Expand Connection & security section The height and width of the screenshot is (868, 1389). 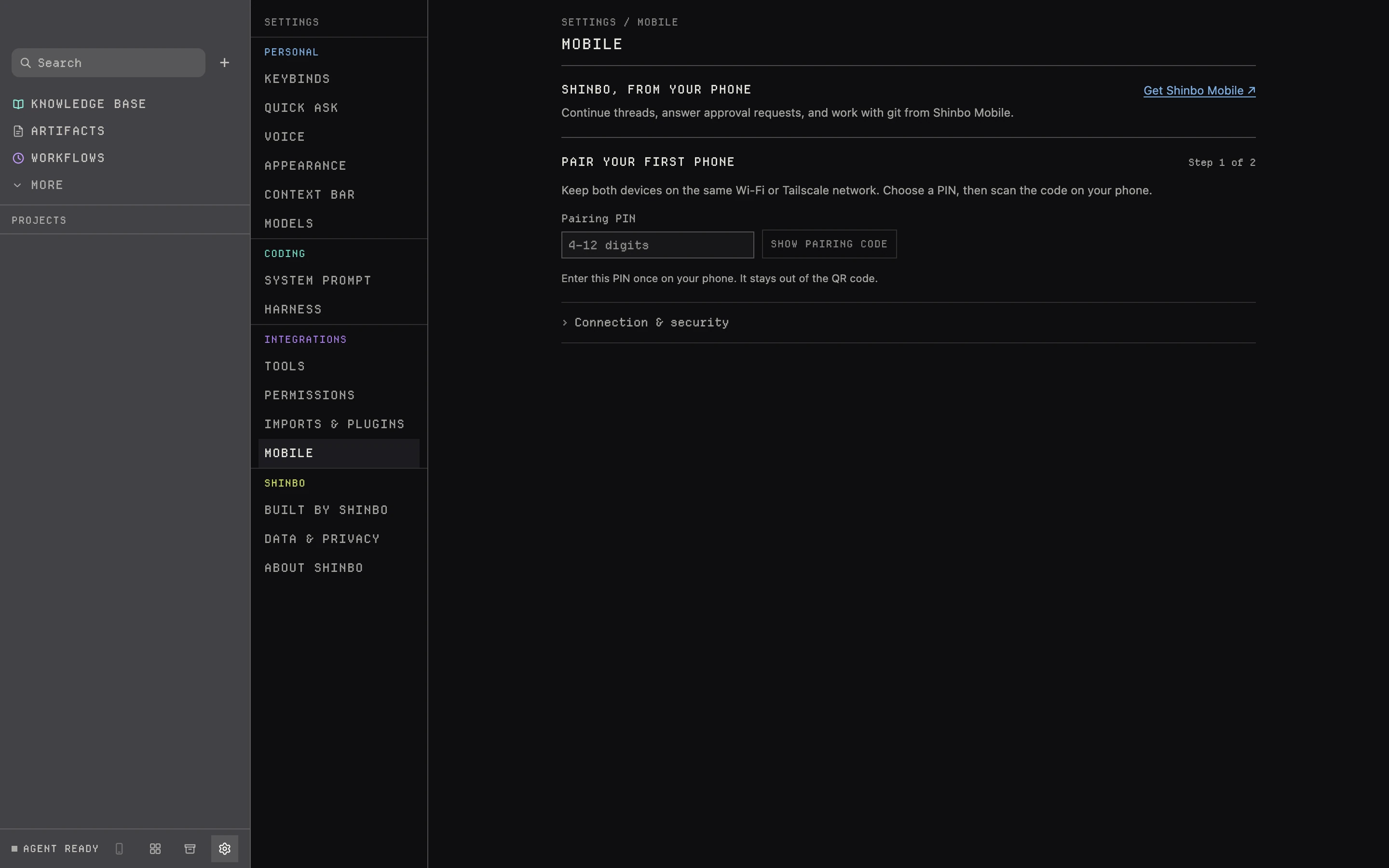[x=645, y=323]
